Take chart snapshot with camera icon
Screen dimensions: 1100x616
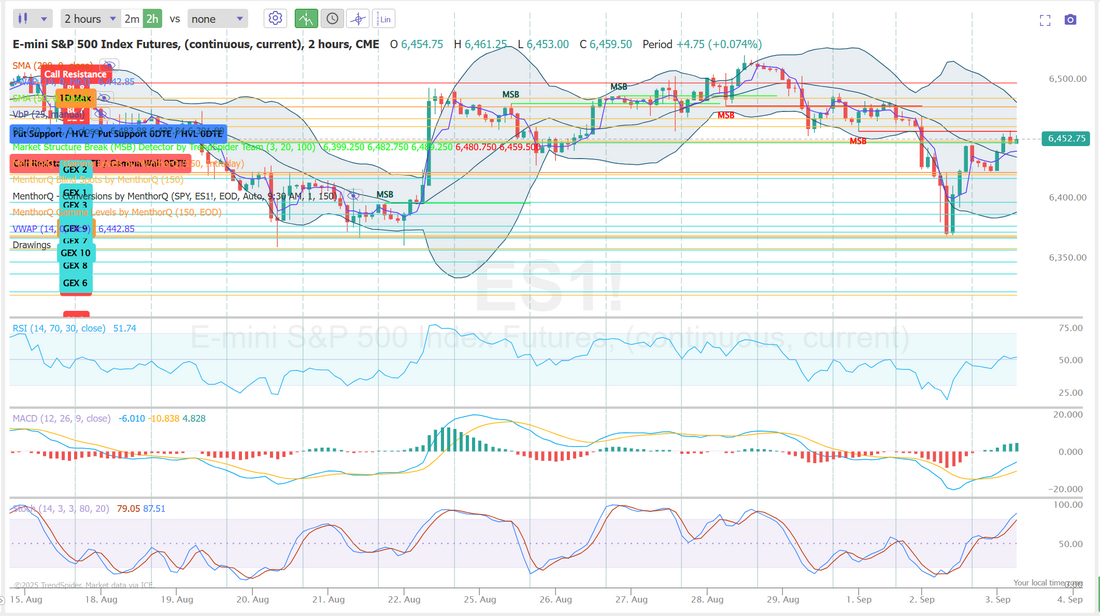(x=1071, y=20)
